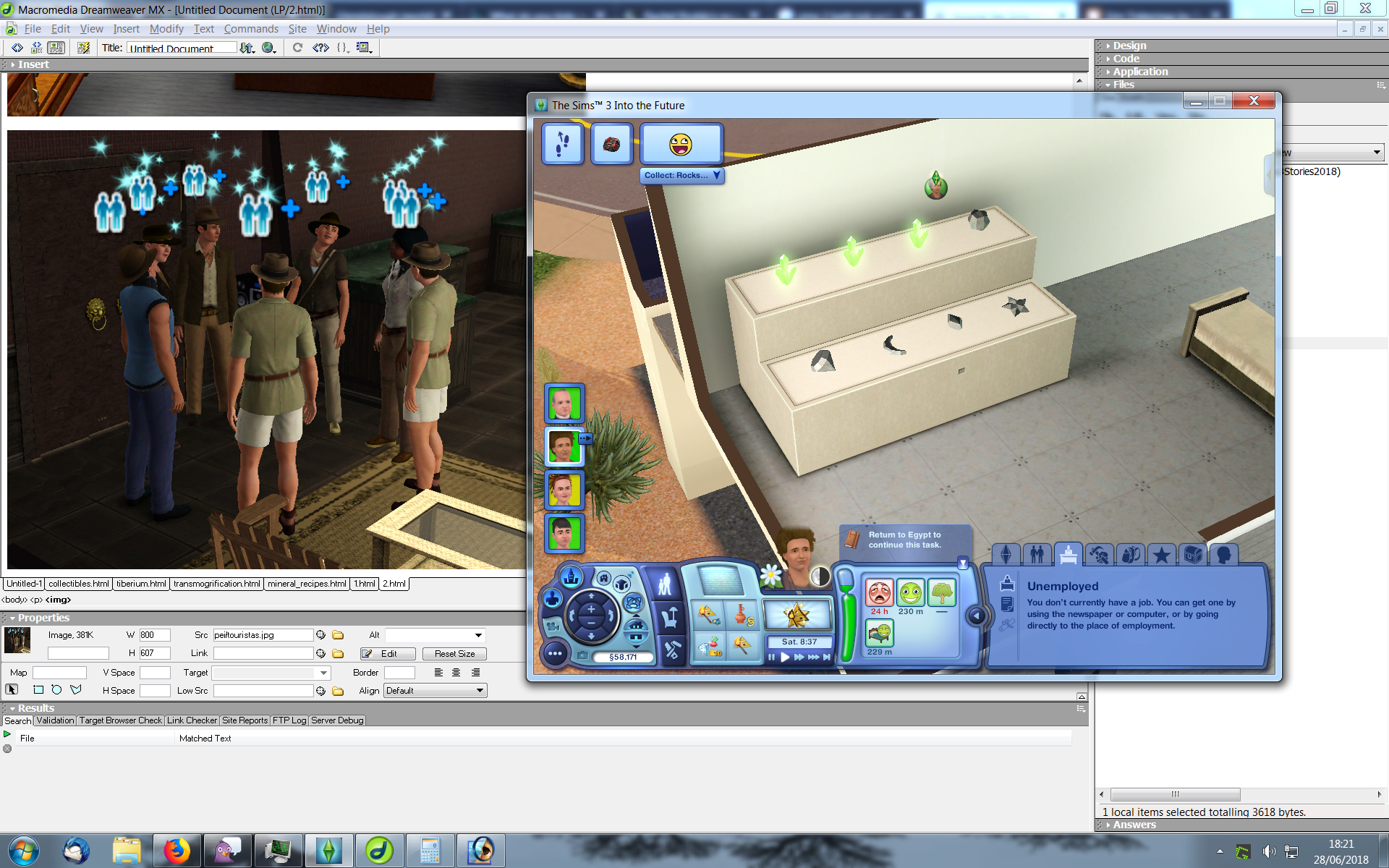Open the Modify menu
The height and width of the screenshot is (868, 1389).
[x=166, y=29]
